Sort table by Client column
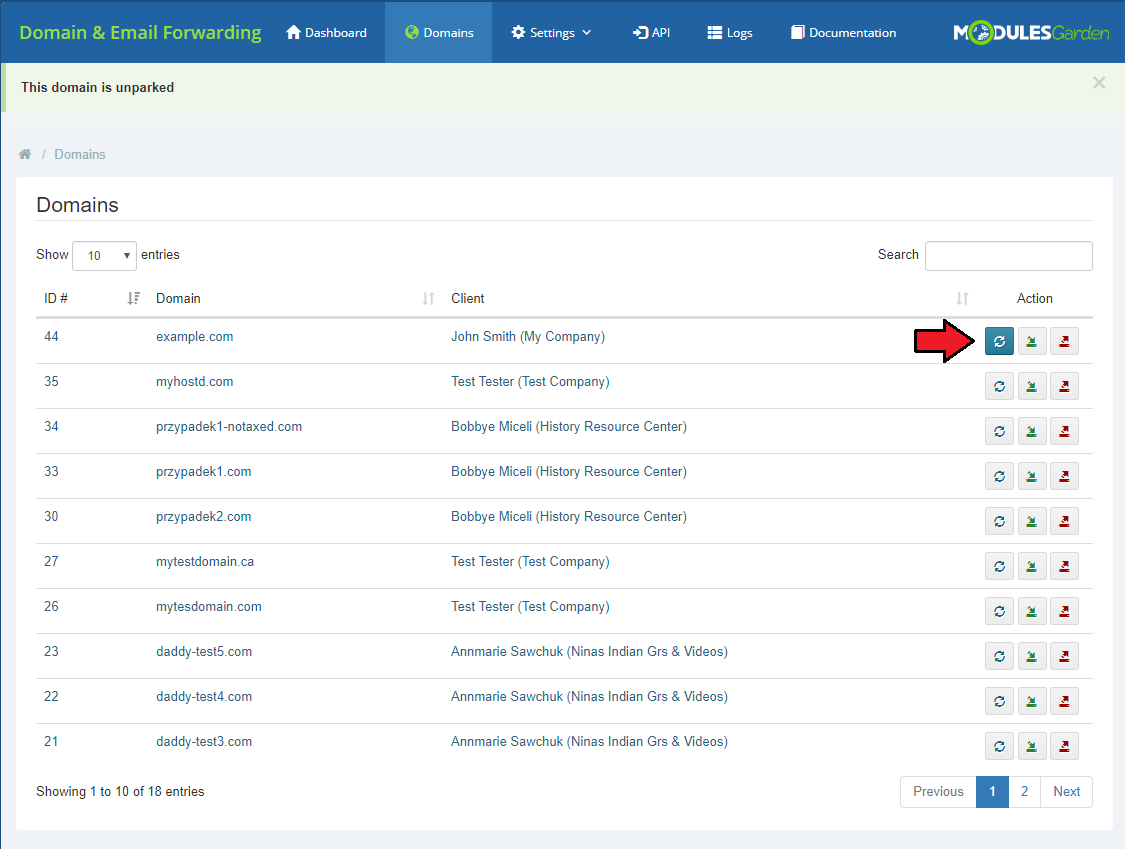 coord(710,299)
